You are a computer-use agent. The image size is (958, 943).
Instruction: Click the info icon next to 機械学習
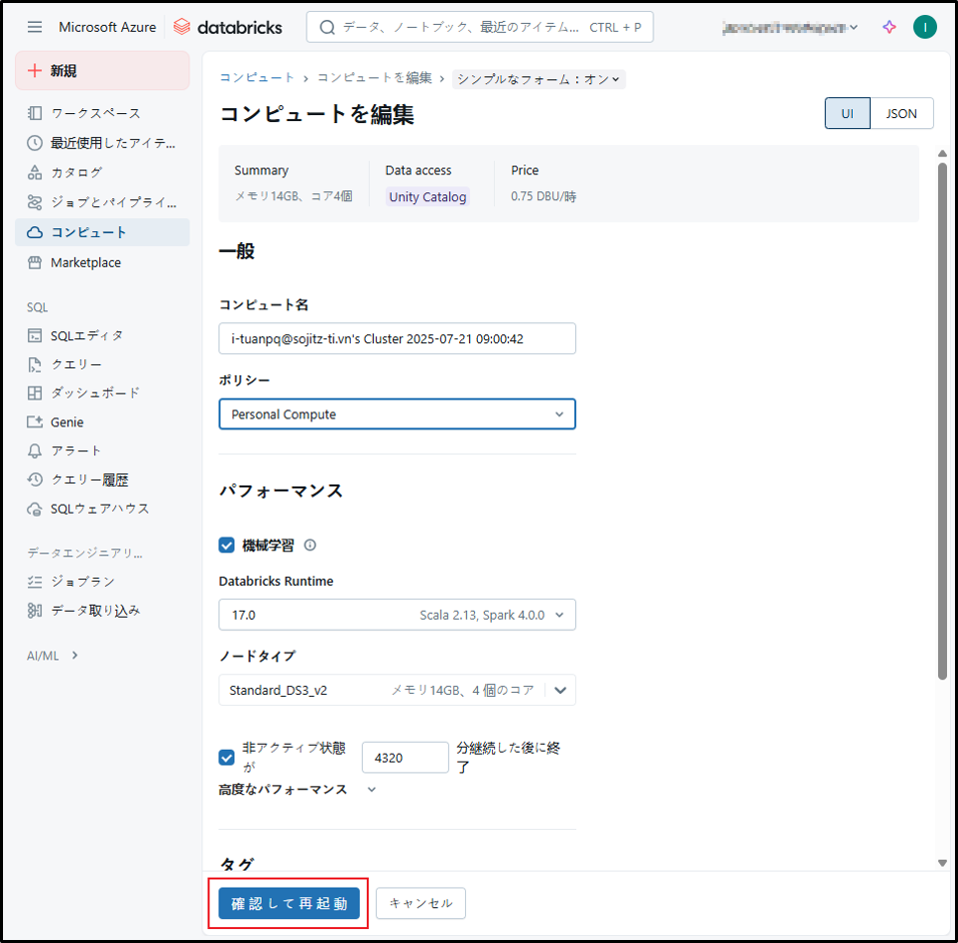[310, 545]
